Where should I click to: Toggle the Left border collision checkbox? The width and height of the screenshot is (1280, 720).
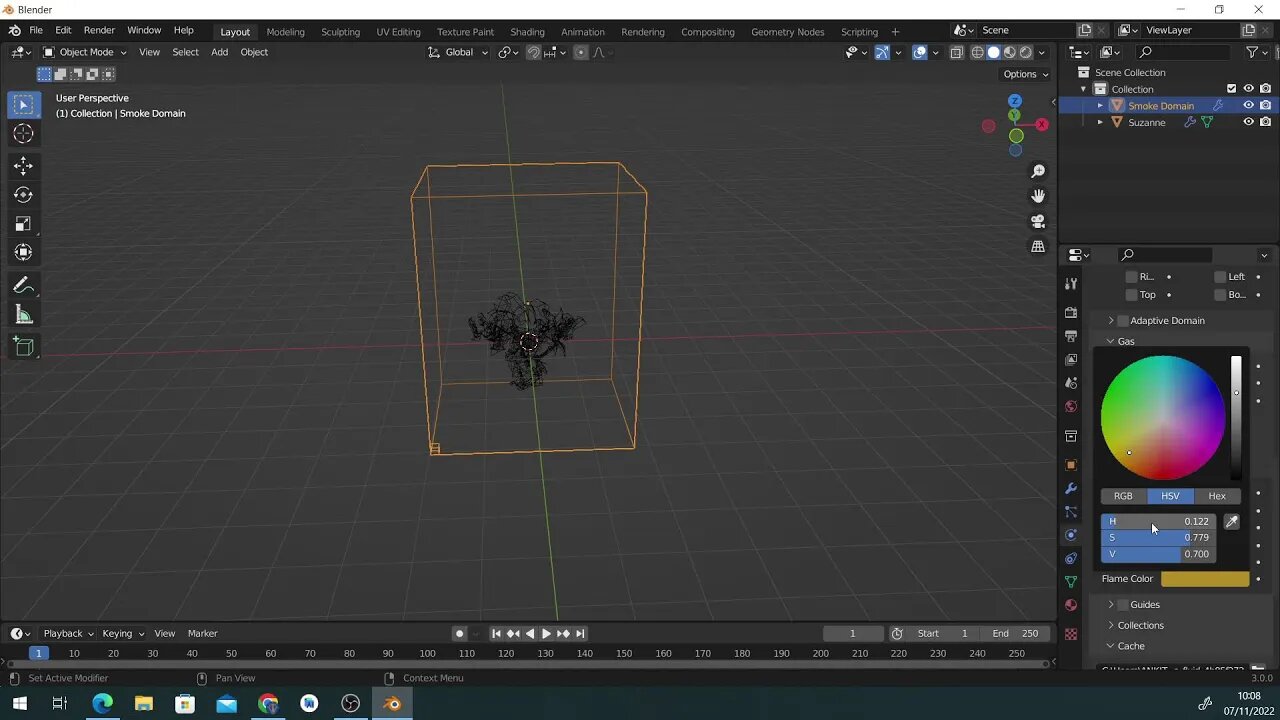tap(1220, 277)
